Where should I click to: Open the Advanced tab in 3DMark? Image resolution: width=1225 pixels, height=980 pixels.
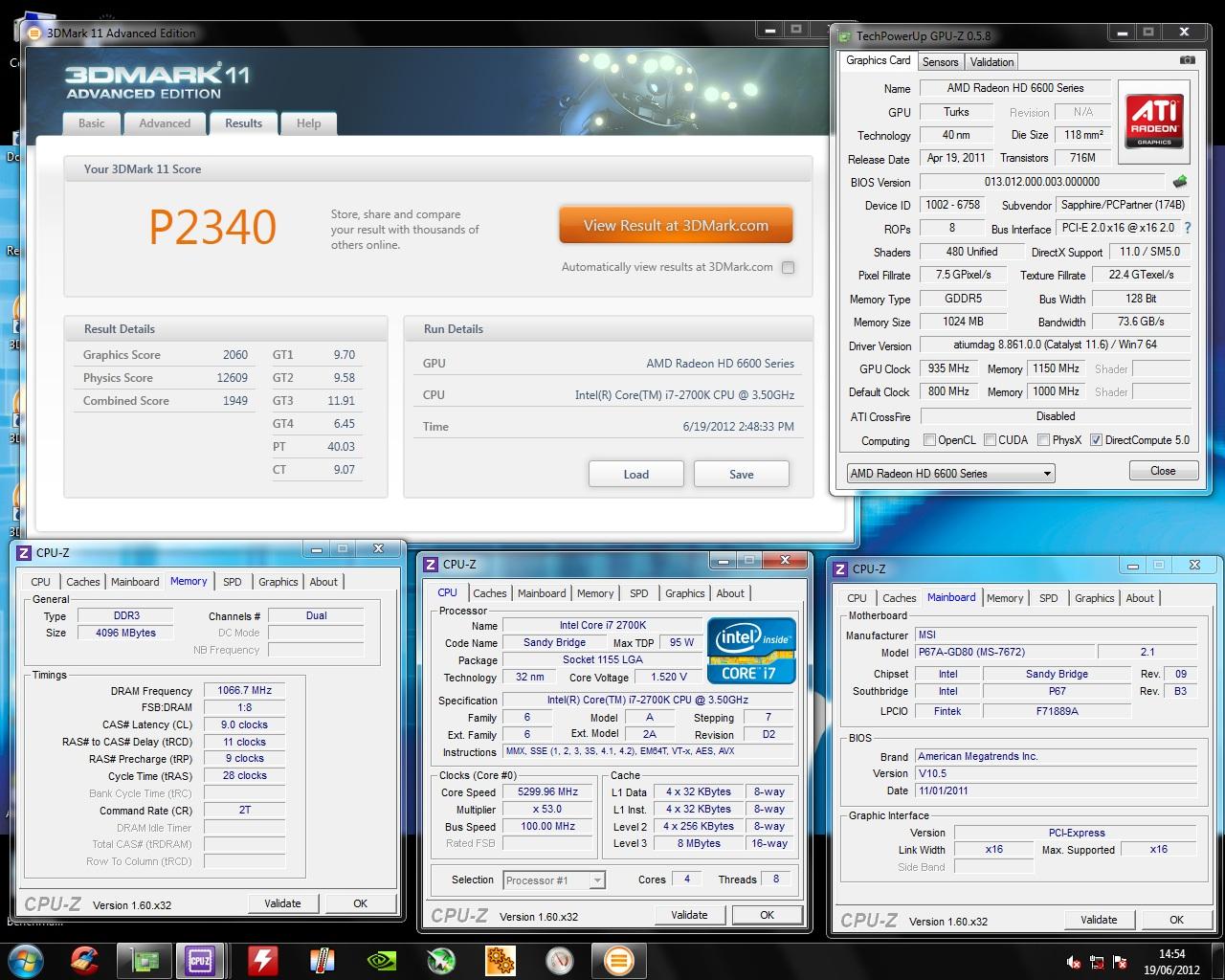pyautogui.click(x=165, y=123)
